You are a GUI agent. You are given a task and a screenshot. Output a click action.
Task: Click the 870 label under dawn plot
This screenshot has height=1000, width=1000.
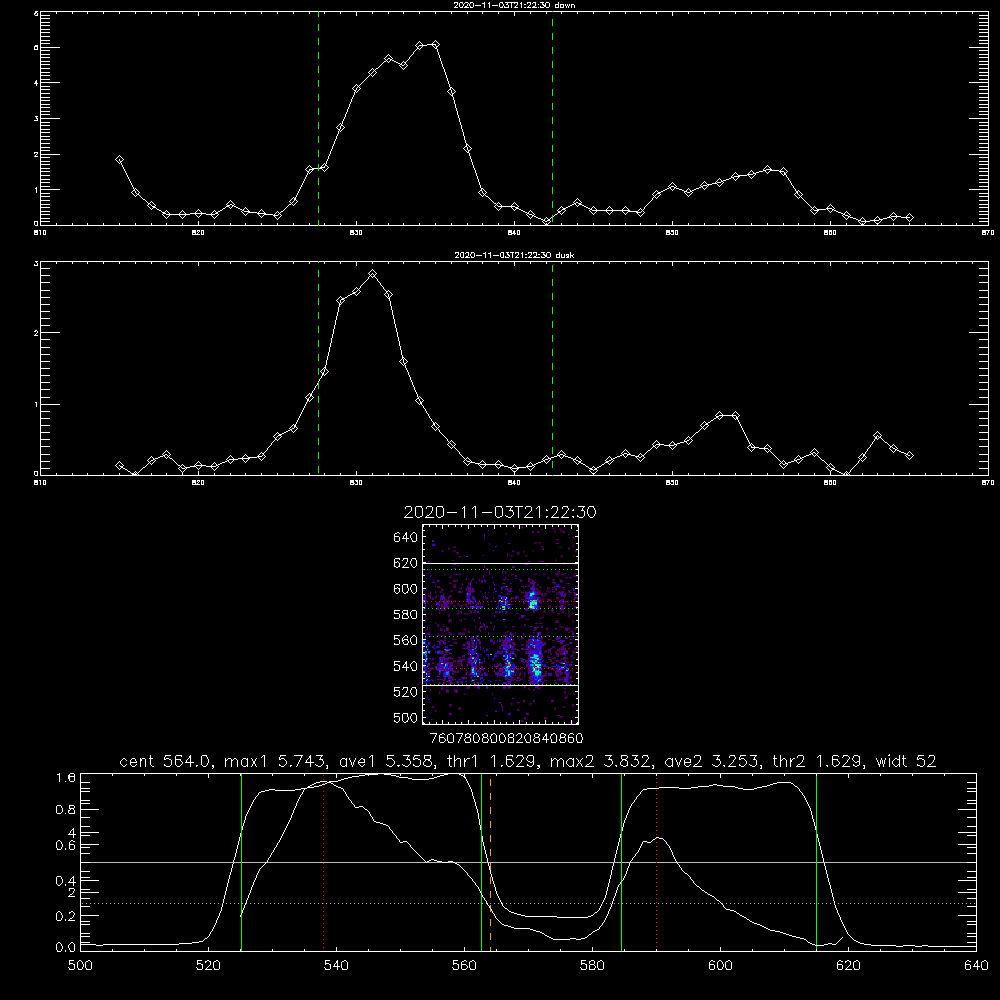(x=988, y=233)
